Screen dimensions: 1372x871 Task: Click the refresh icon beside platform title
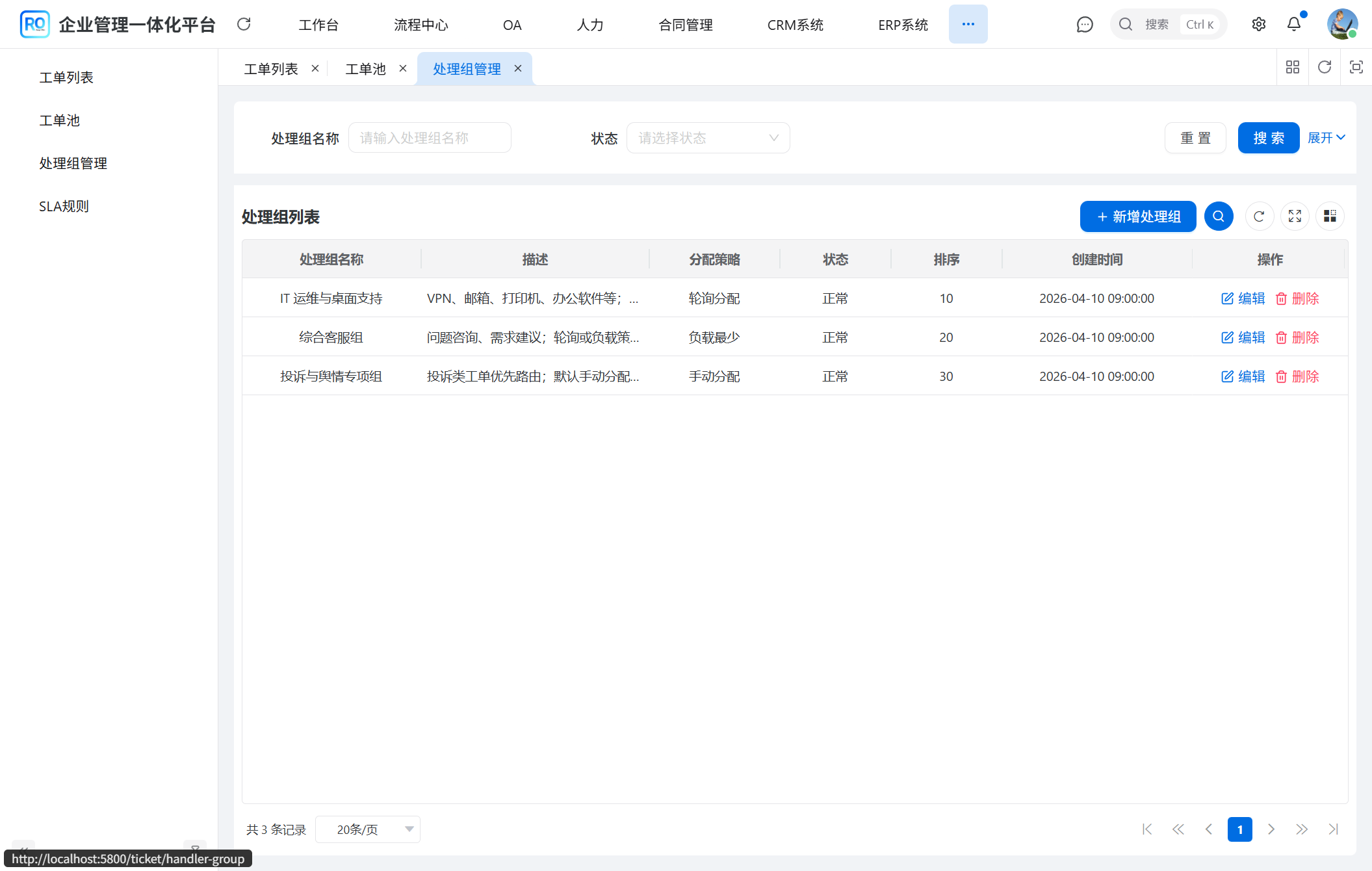[244, 25]
